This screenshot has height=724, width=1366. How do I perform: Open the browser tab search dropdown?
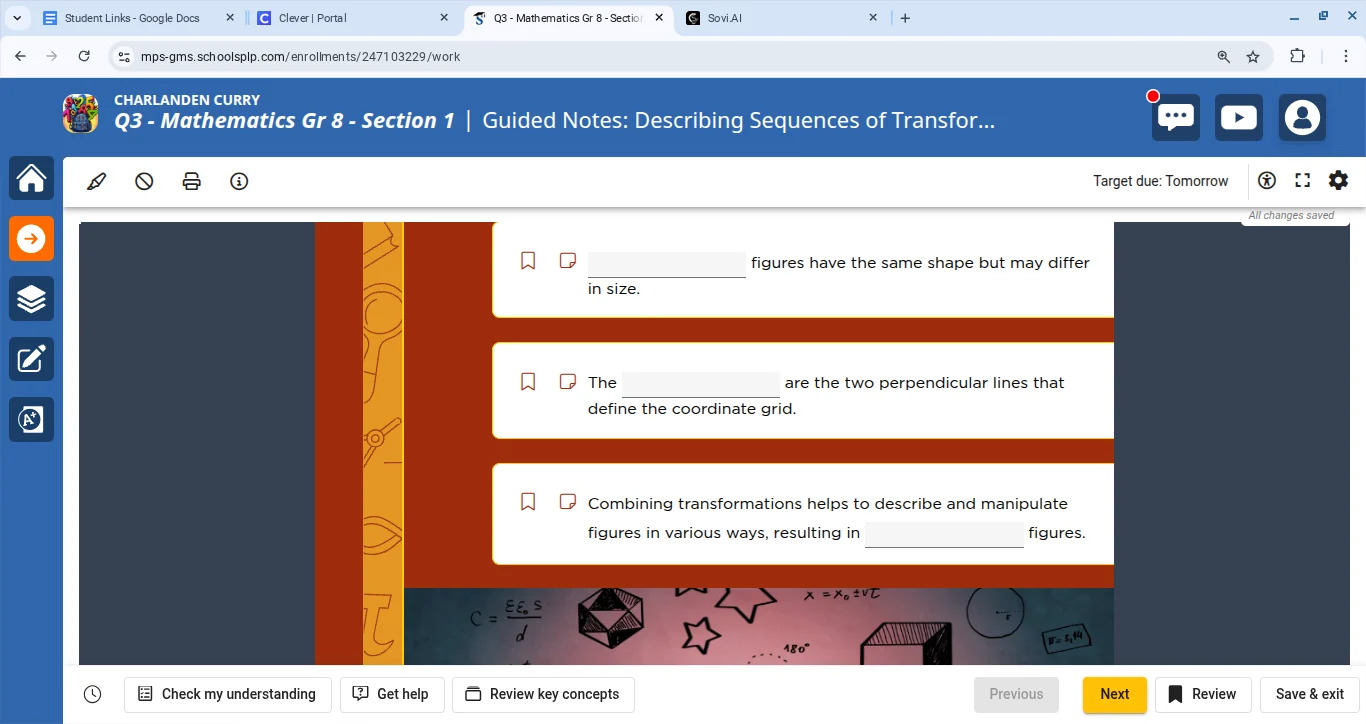[18, 18]
